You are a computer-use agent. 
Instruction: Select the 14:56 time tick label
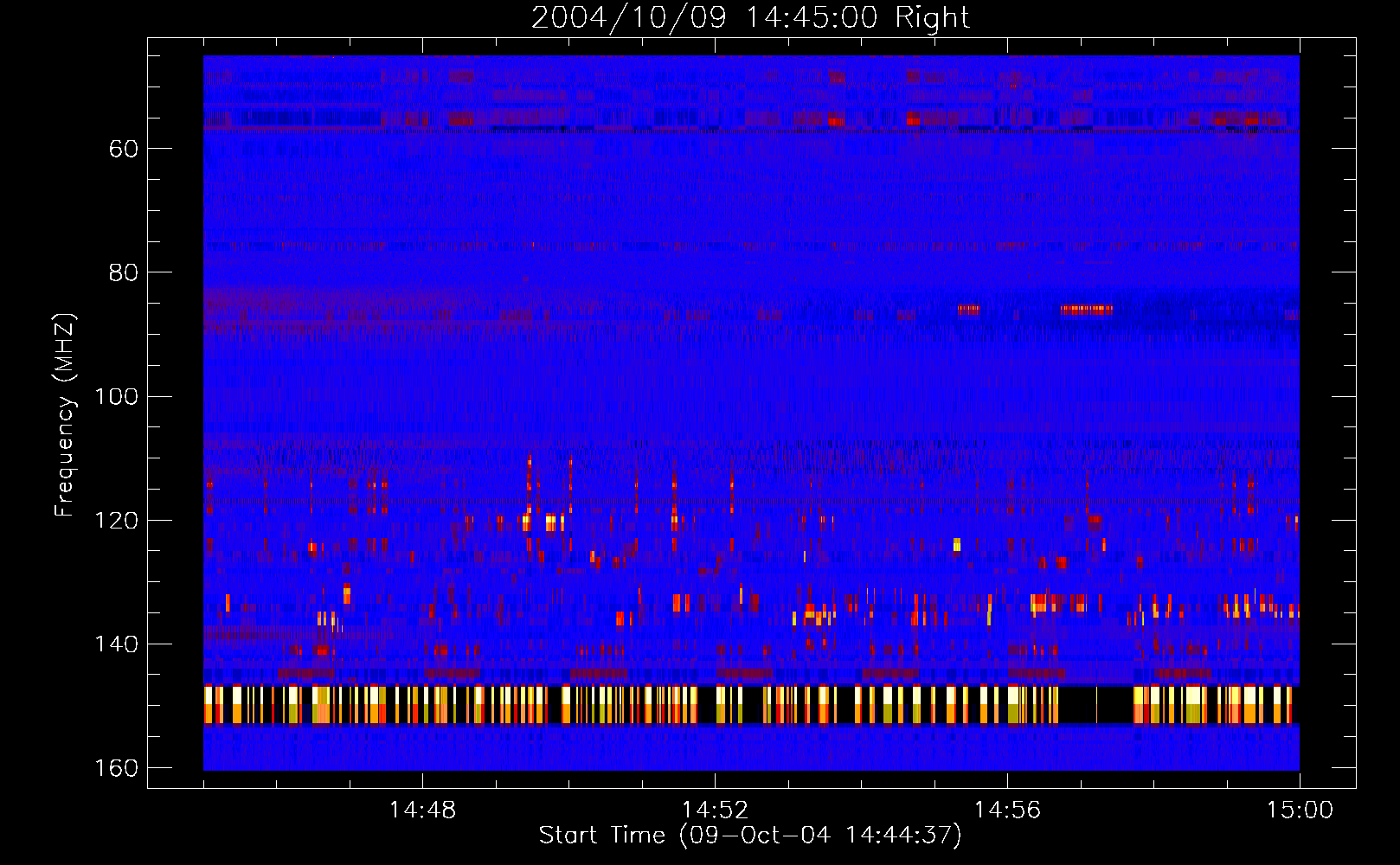tap(1007, 811)
